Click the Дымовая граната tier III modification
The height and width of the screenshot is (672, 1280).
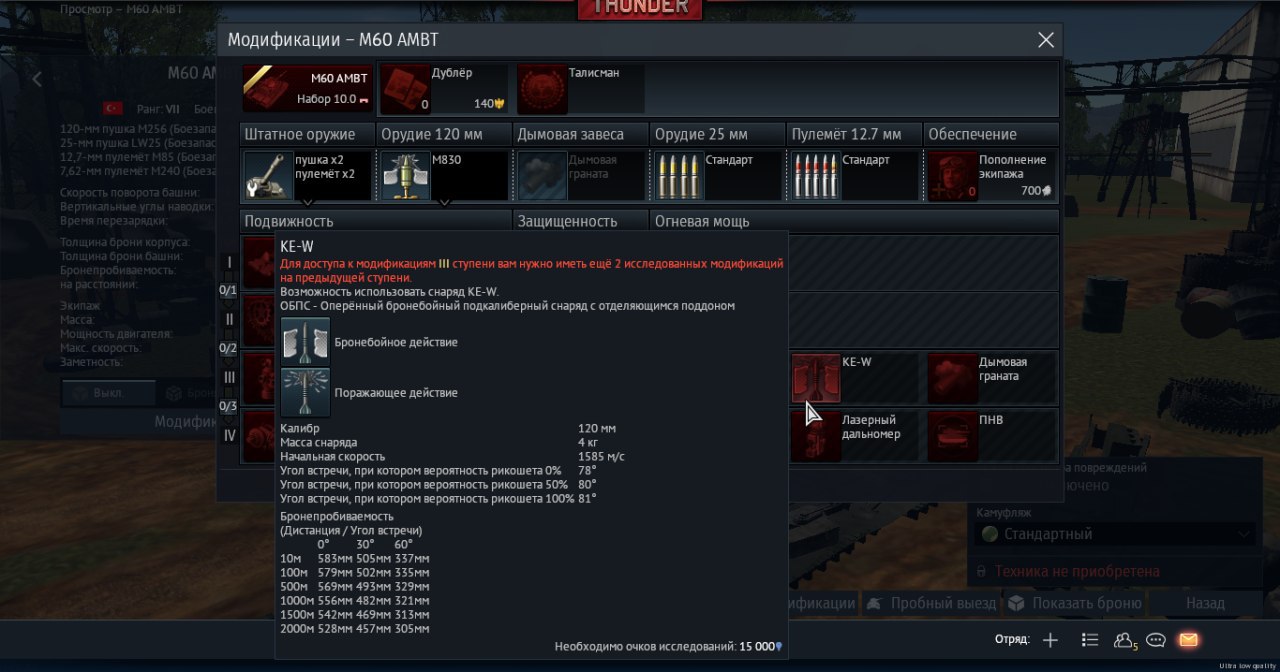click(x=991, y=378)
